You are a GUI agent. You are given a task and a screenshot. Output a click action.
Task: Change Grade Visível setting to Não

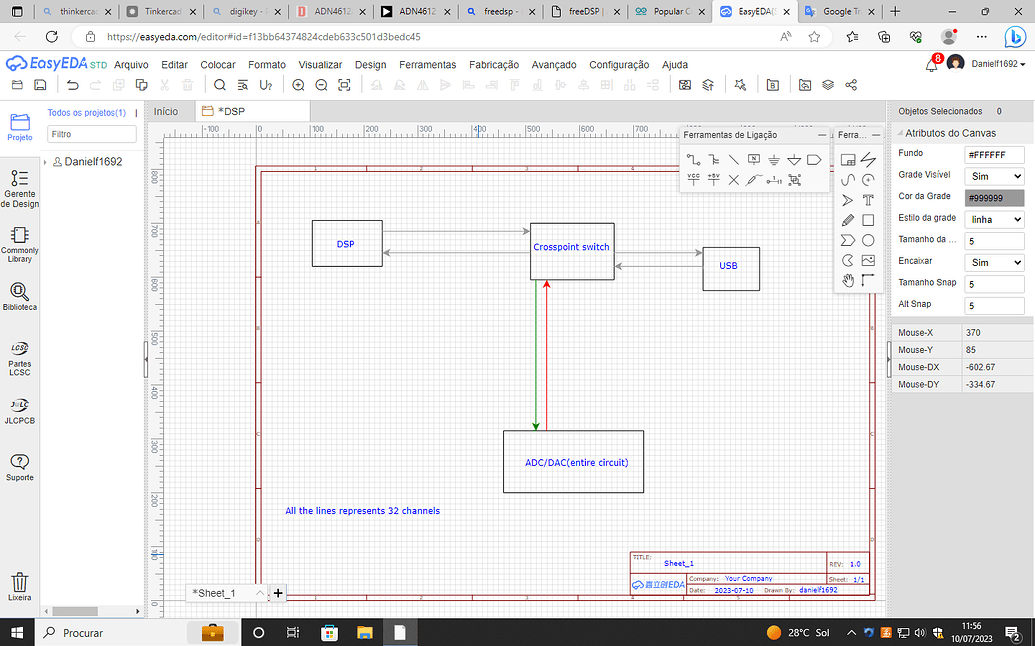[993, 175]
